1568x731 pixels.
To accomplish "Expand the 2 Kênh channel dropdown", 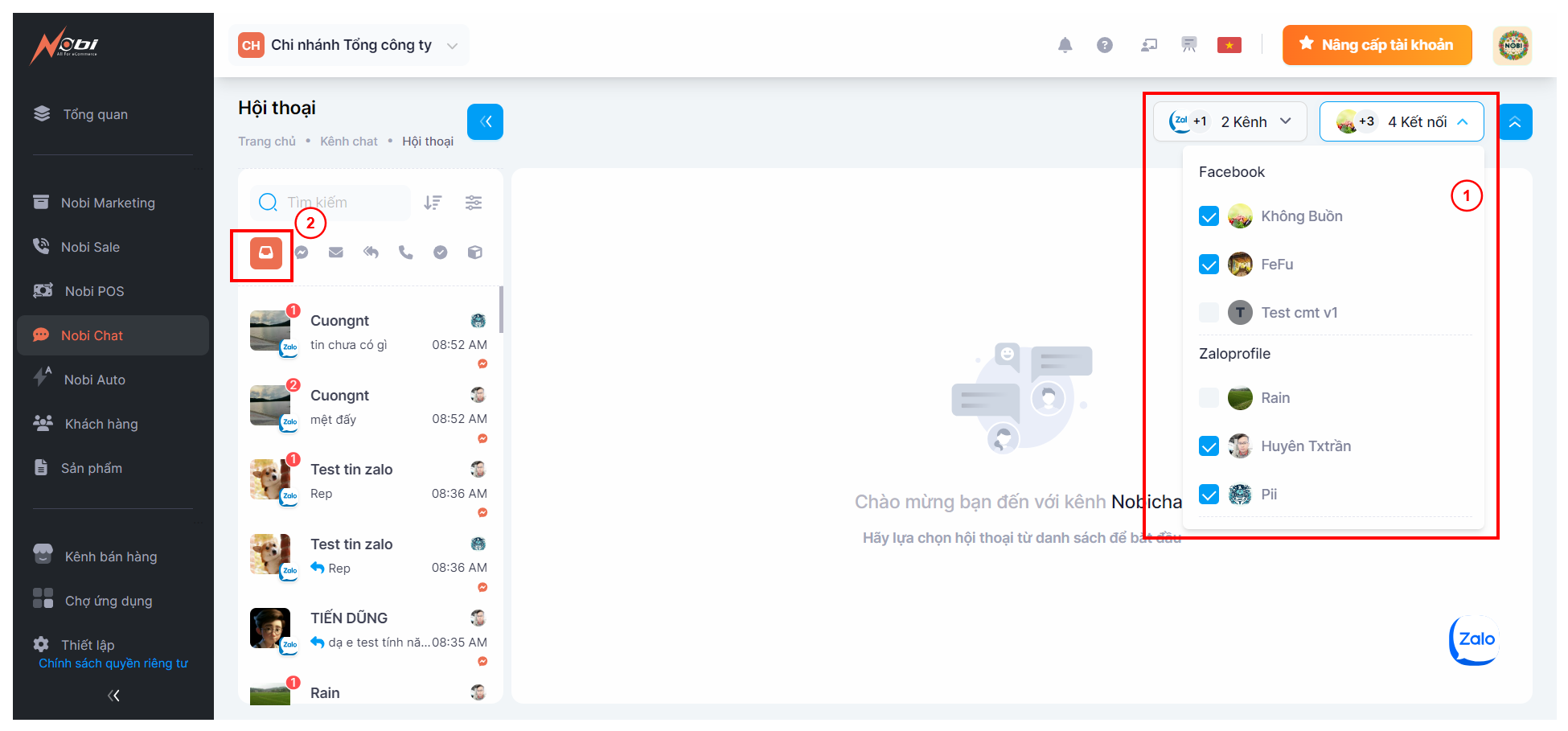I will pyautogui.click(x=1229, y=122).
